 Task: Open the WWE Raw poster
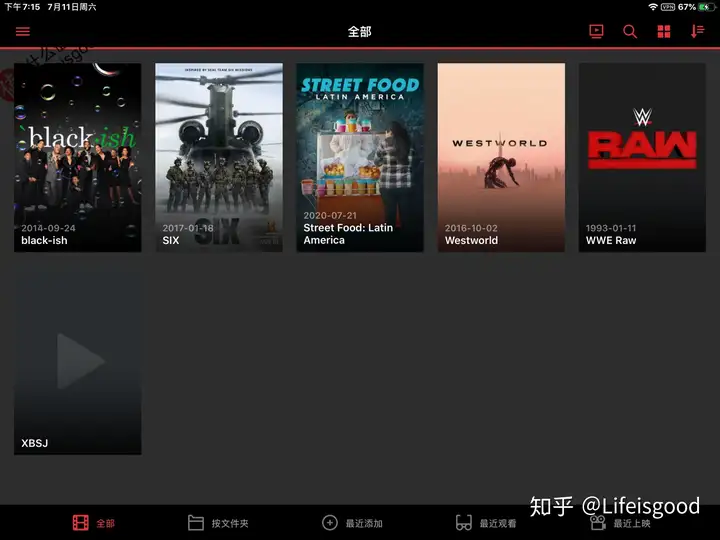click(642, 158)
